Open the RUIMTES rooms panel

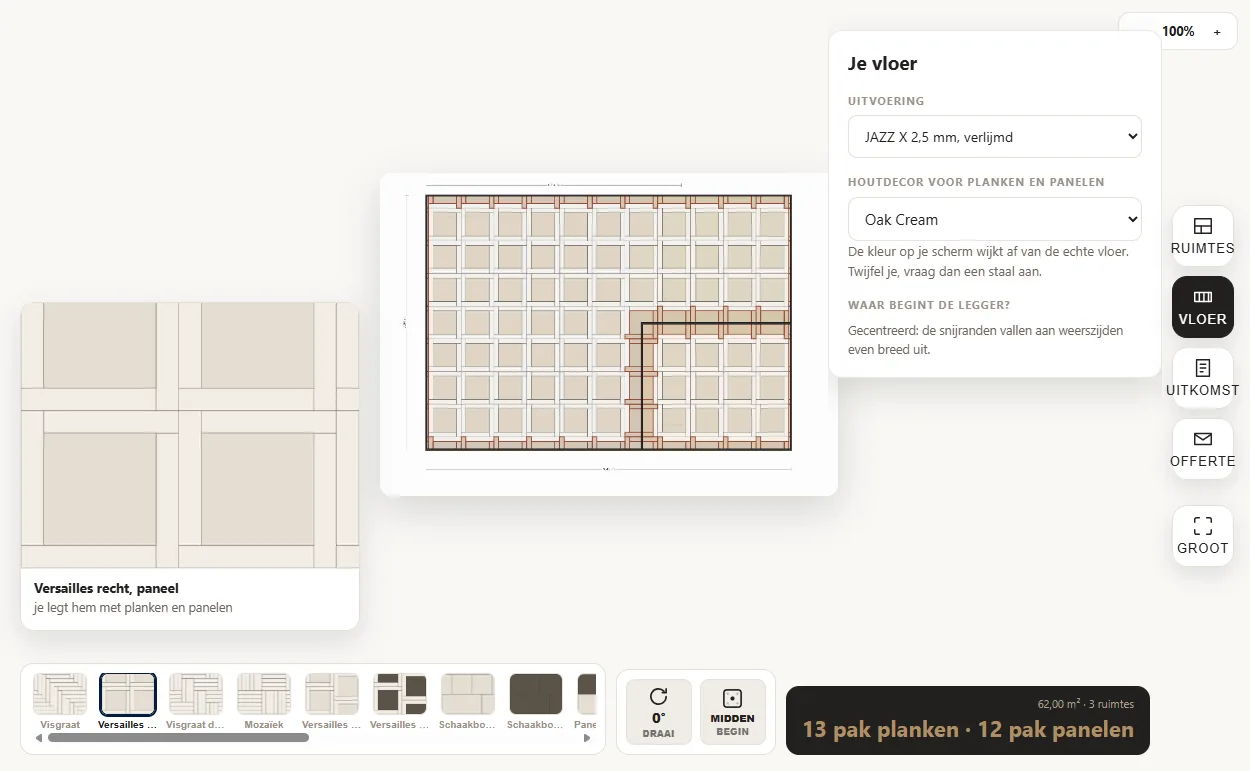coord(1202,236)
